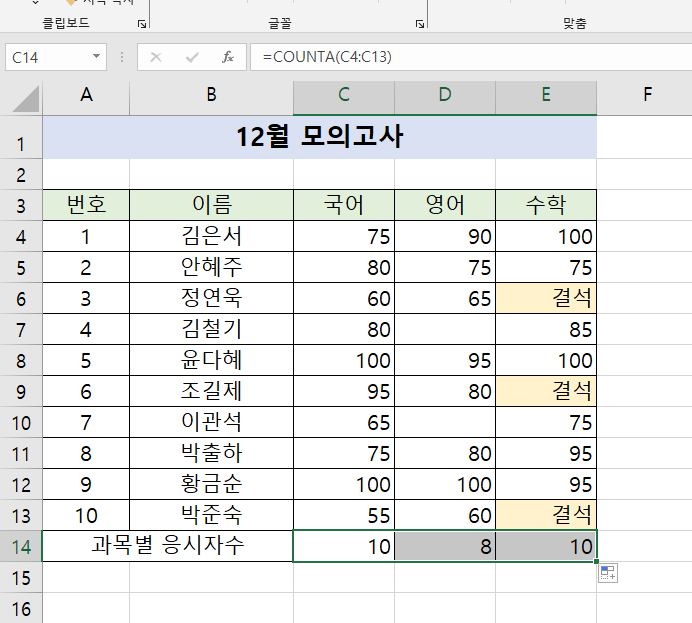The image size is (692, 623).
Task: Select row 1 header
Action: (x=21, y=137)
